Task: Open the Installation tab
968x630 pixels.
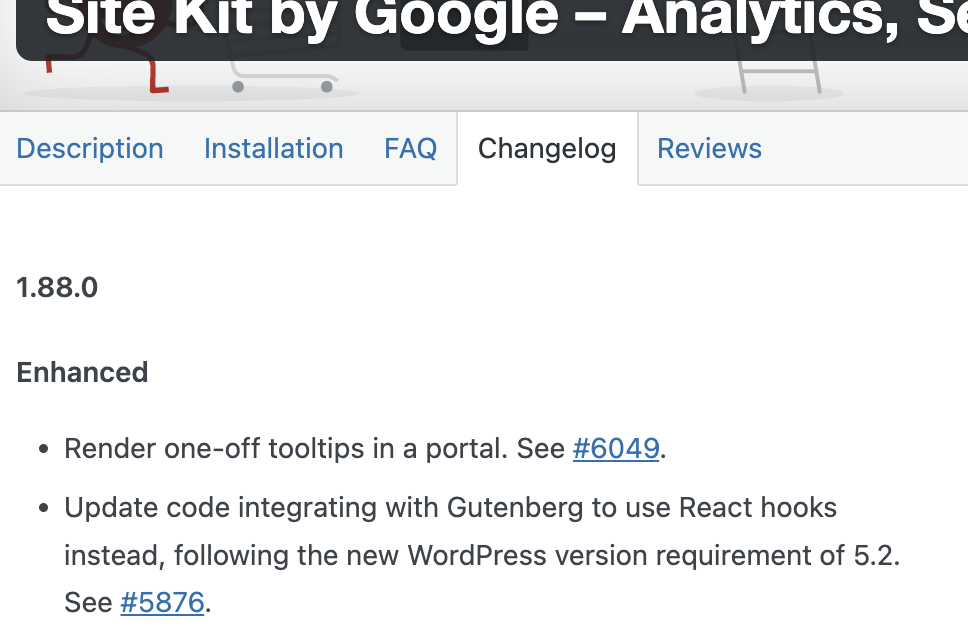Action: pos(273,148)
